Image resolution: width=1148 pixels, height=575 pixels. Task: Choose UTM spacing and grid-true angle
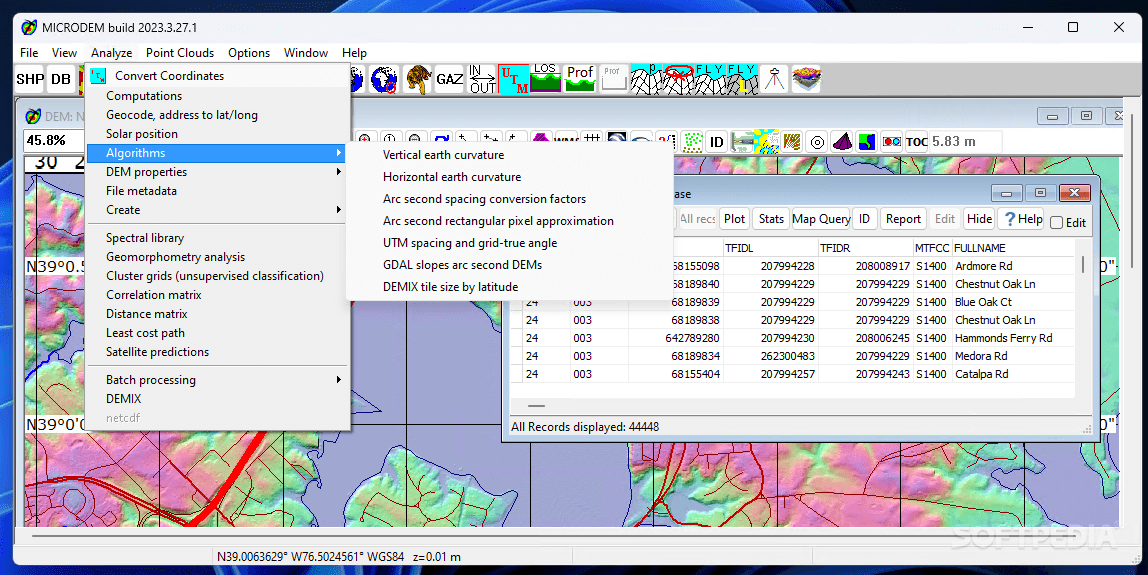pyautogui.click(x=470, y=243)
